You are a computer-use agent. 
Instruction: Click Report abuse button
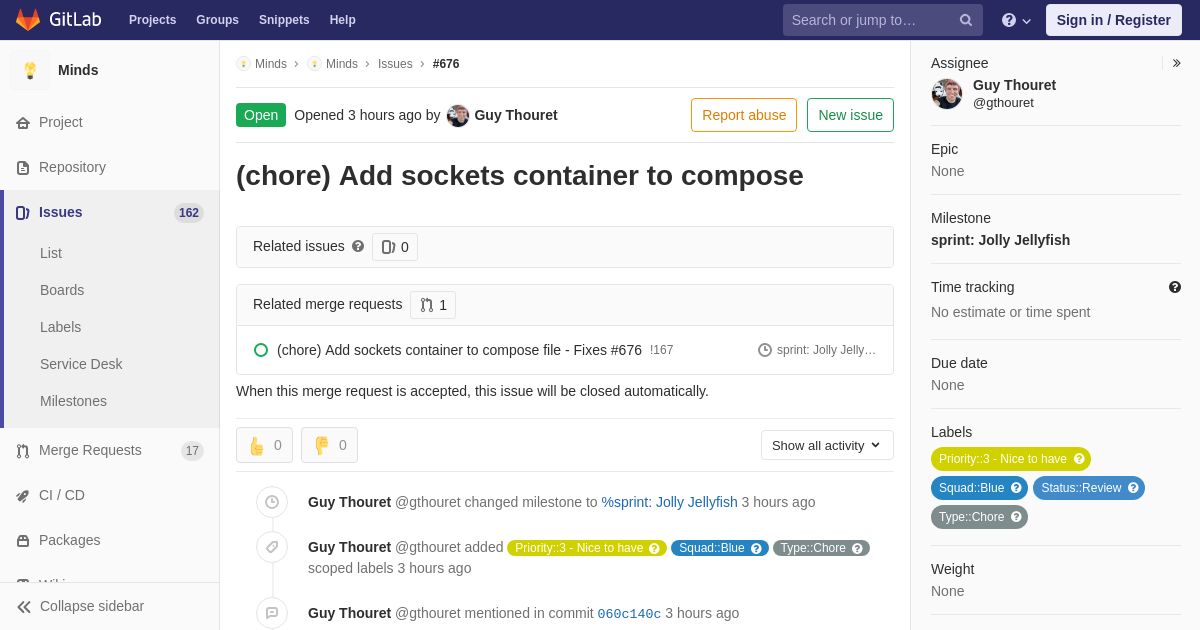(x=744, y=115)
